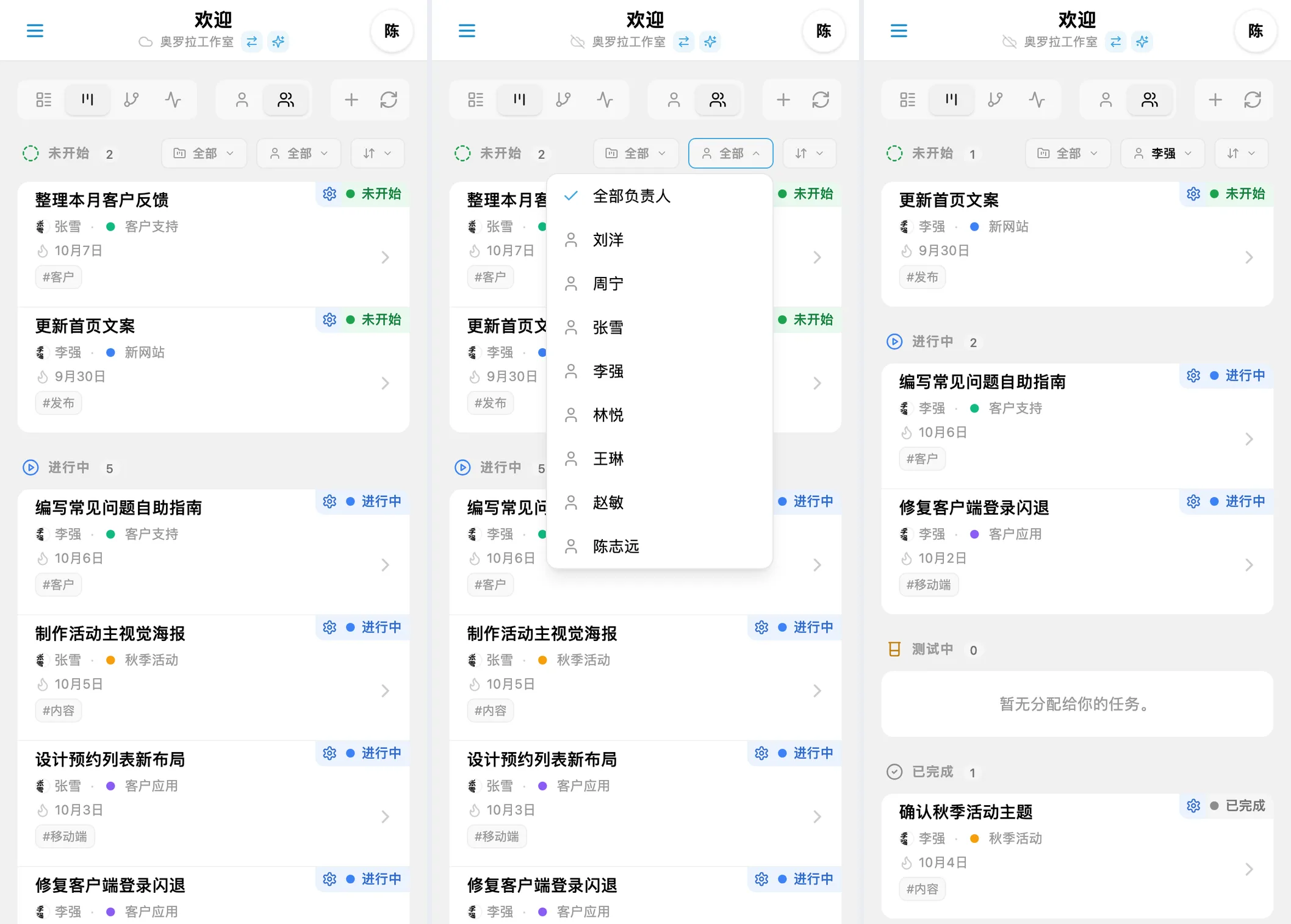
Task: Click gear on 确认秋季活动主题 card in right panel
Action: (1193, 806)
